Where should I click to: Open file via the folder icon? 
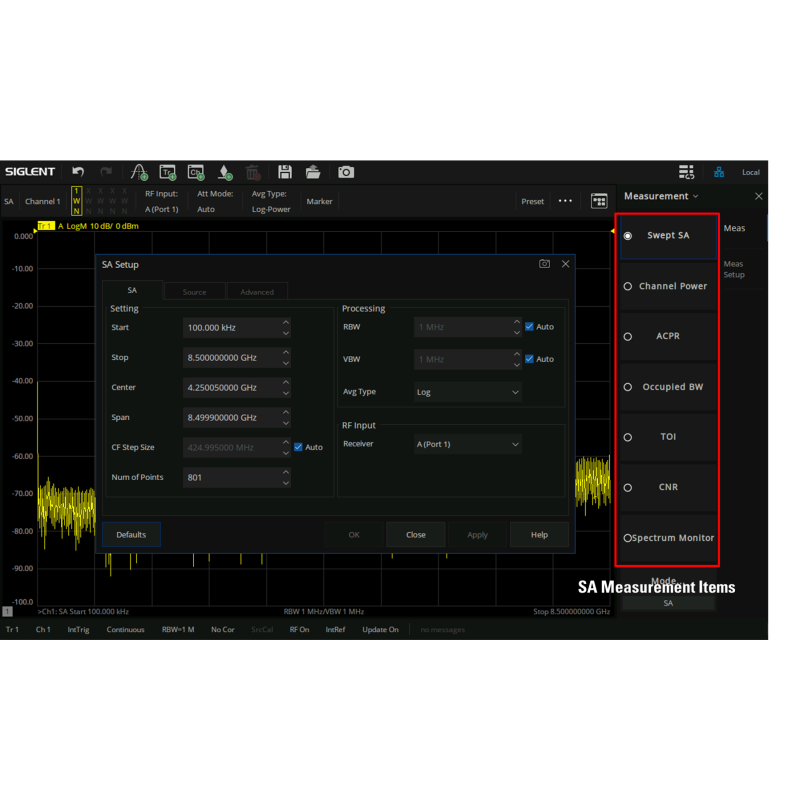313,172
